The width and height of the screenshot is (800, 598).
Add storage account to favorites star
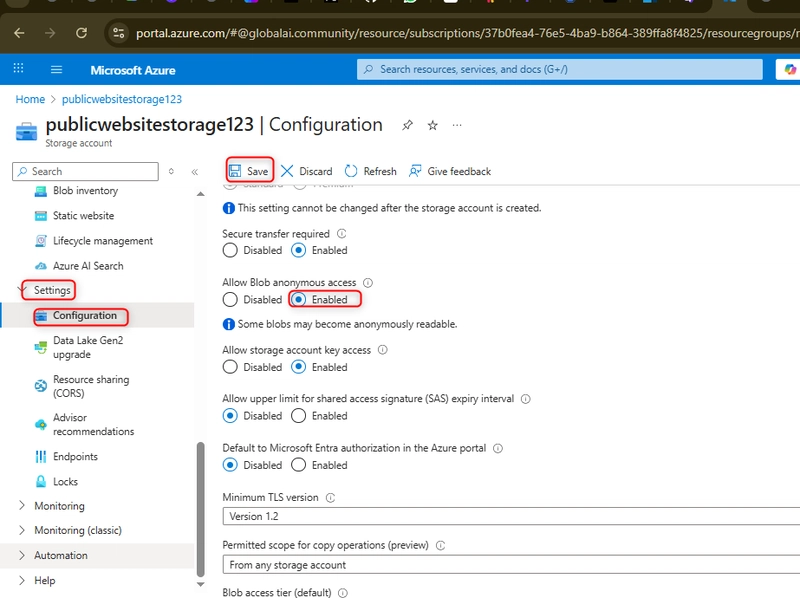pos(433,125)
